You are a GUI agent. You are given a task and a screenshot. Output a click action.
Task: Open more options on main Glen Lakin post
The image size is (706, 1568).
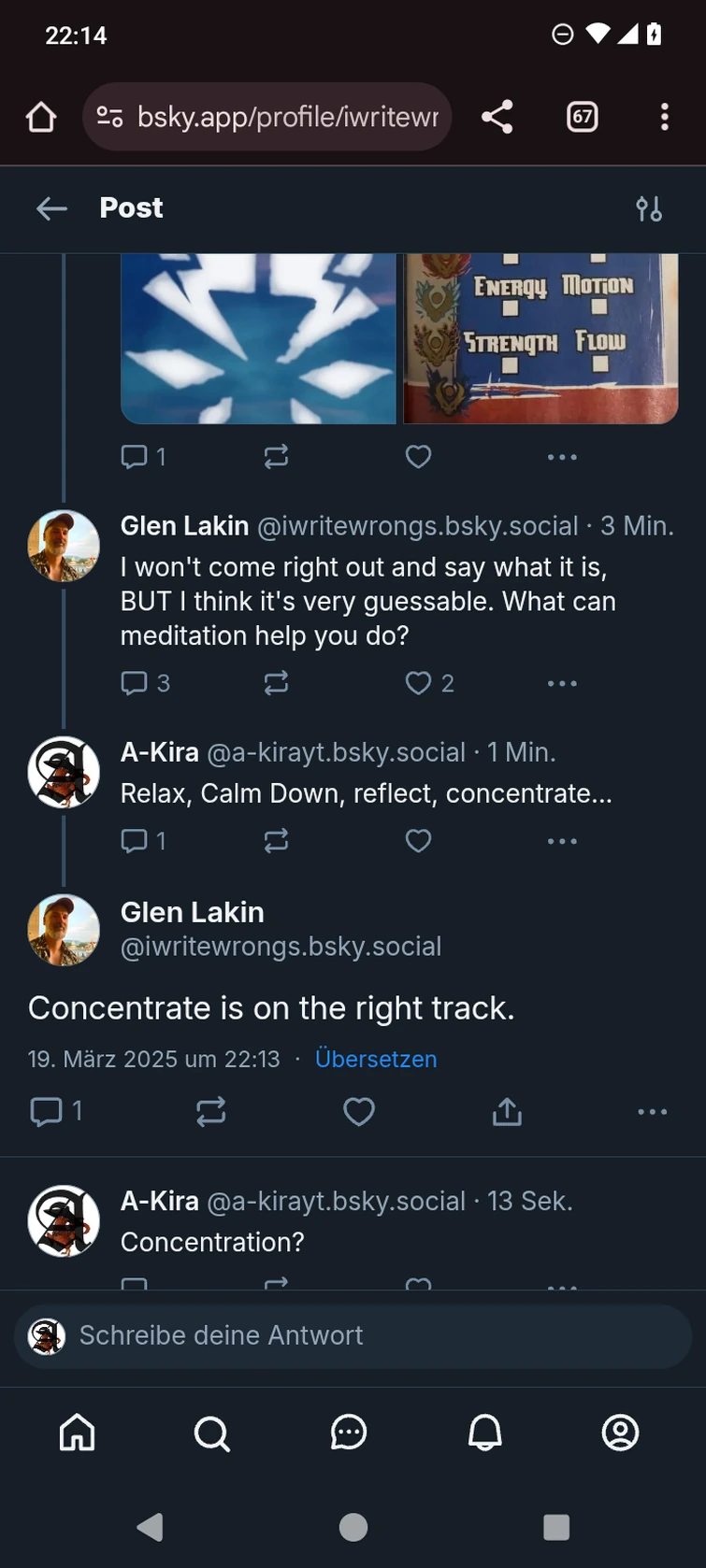[x=652, y=1111]
